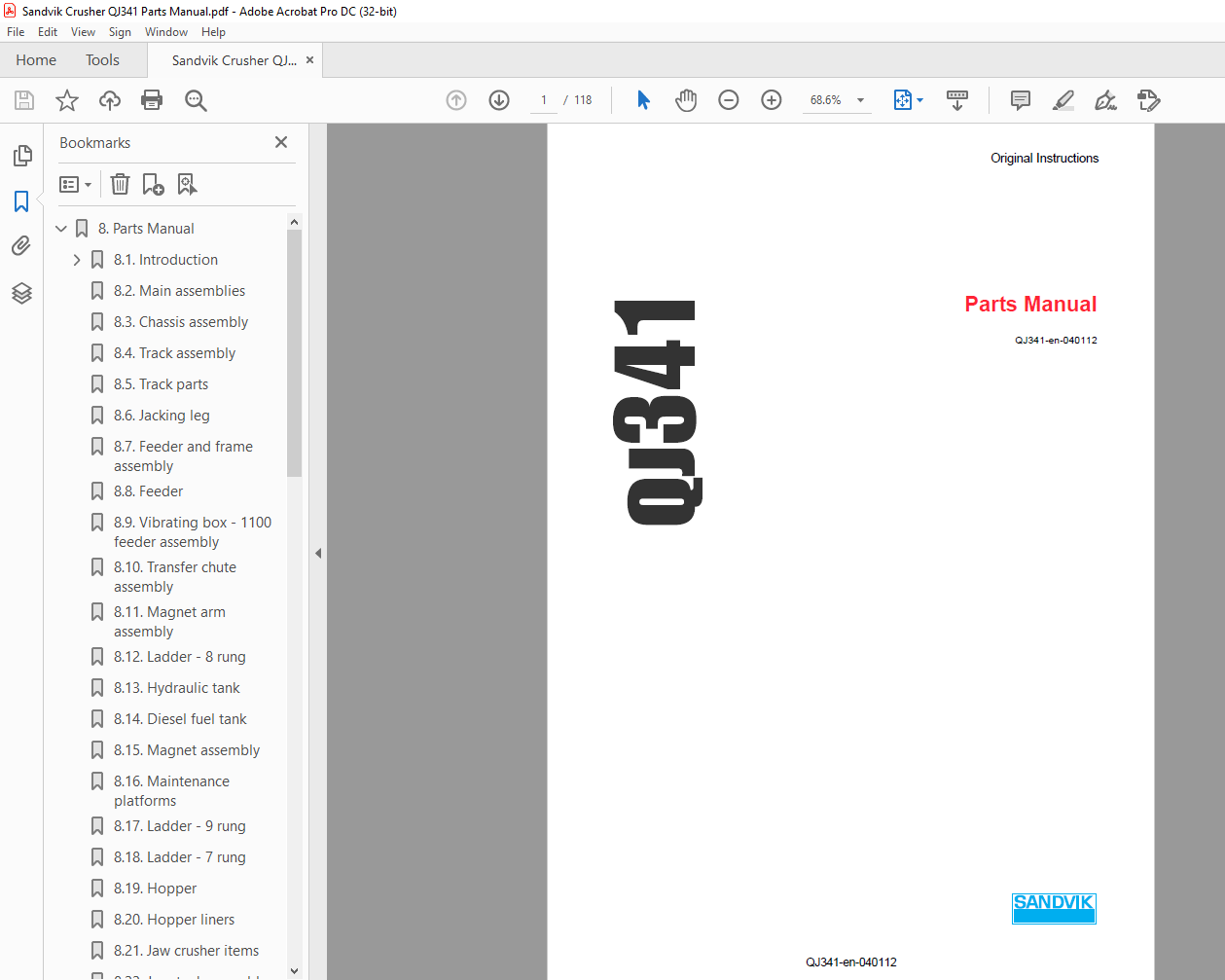Open the scrolling mode keyboard icon
The image size is (1225, 980).
click(957, 100)
